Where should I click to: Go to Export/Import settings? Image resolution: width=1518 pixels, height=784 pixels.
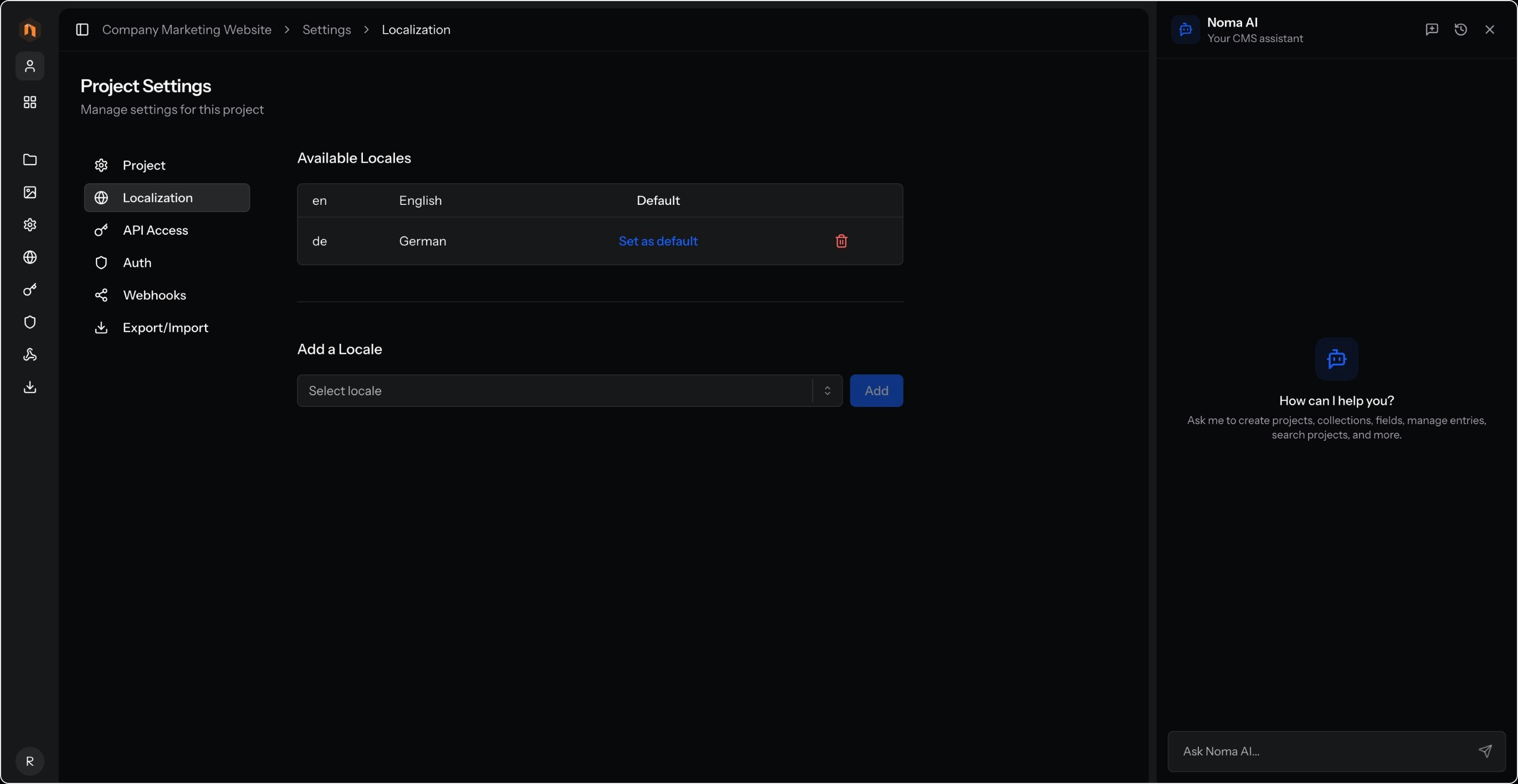coord(165,328)
